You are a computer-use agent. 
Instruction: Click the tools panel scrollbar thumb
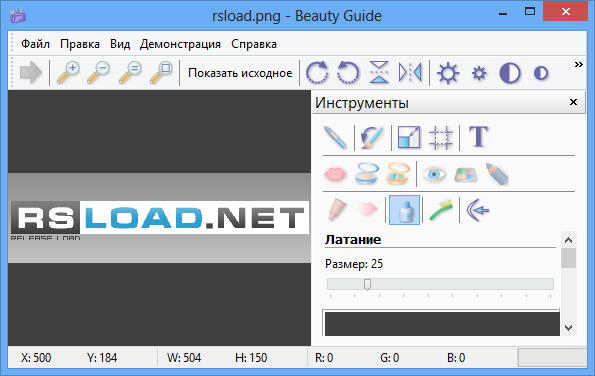(x=568, y=258)
